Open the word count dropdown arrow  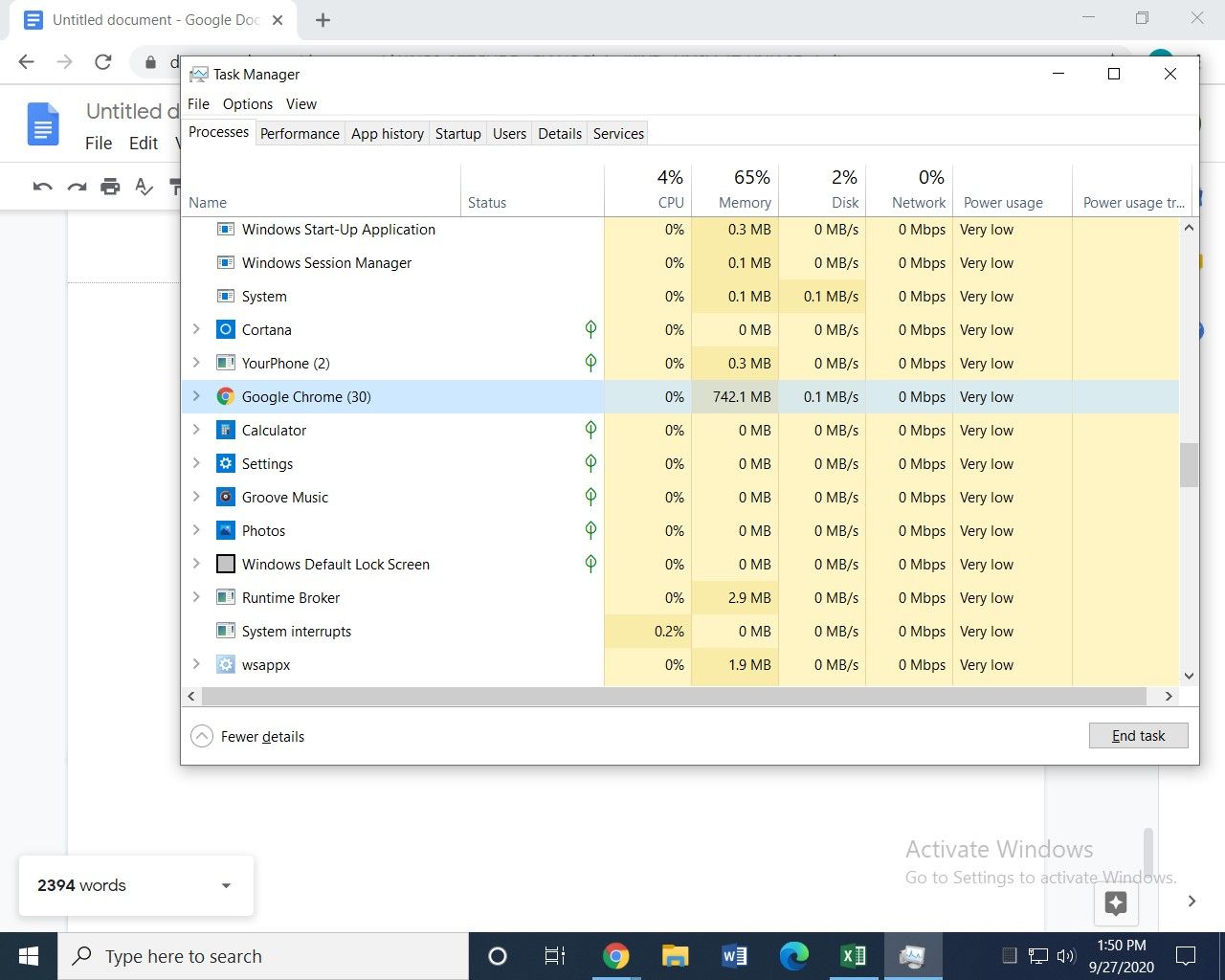pyautogui.click(x=226, y=886)
